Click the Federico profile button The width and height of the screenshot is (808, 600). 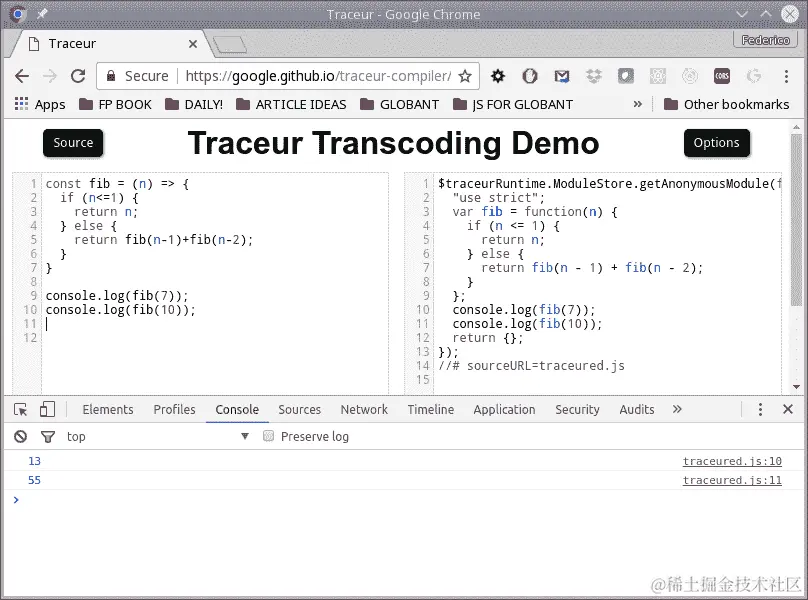click(765, 40)
